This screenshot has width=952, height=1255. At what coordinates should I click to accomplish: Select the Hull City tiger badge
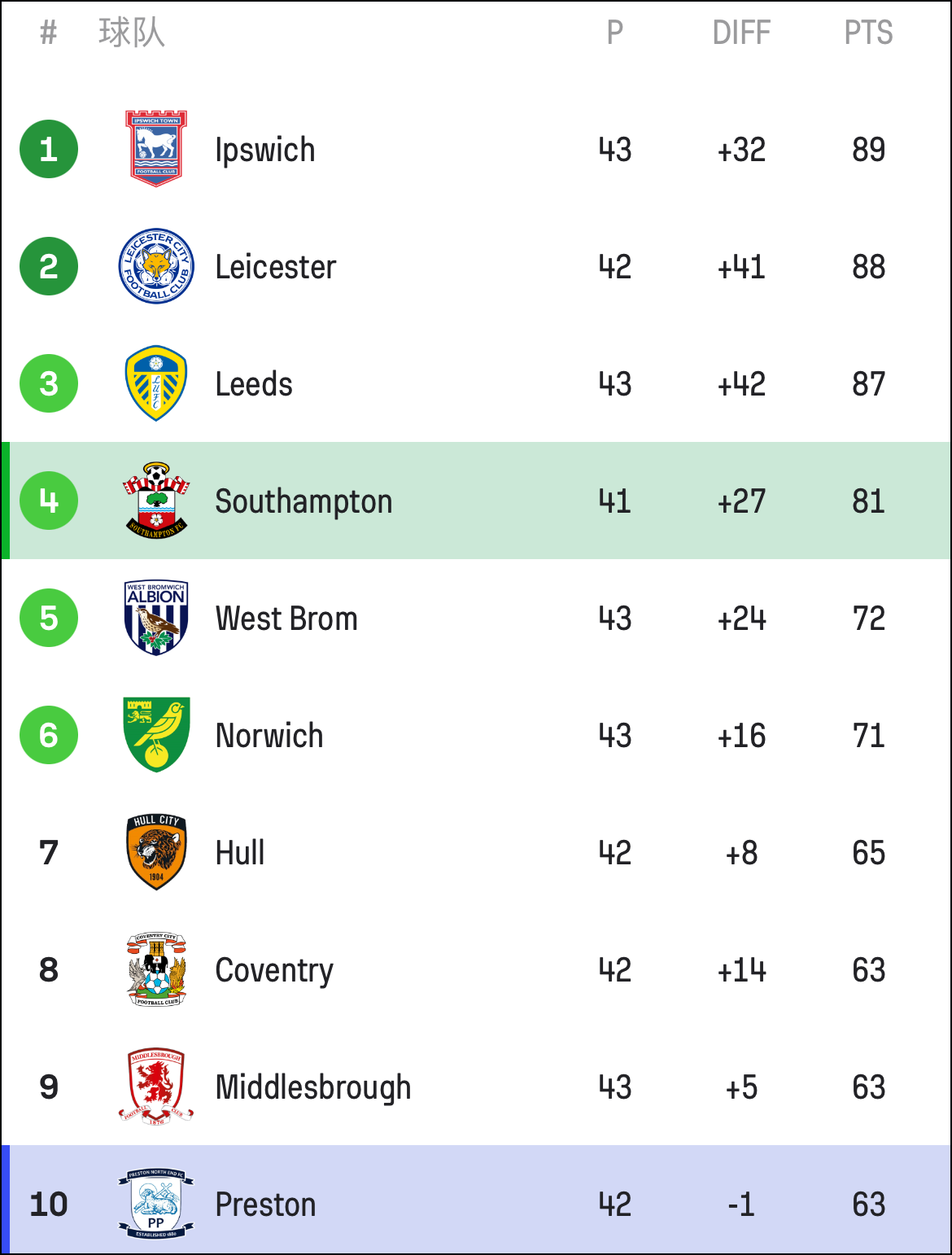(x=156, y=852)
